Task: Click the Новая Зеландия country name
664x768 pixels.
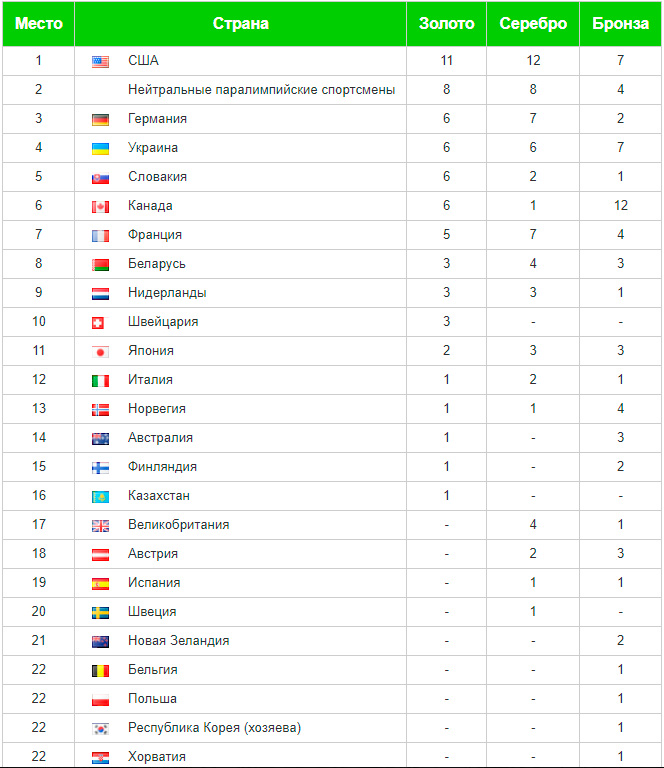Action: pyautogui.click(x=179, y=641)
